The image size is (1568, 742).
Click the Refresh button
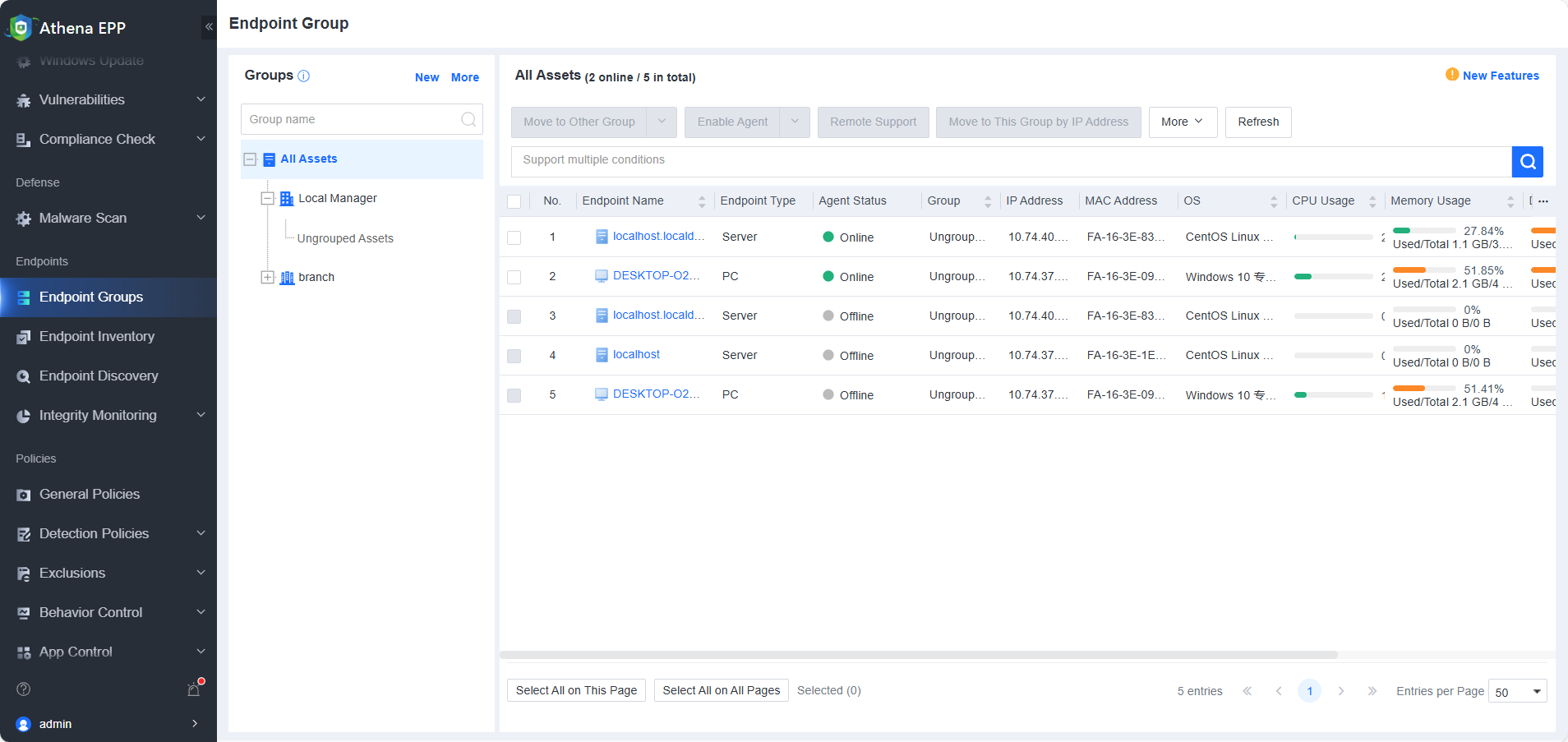[x=1258, y=122]
